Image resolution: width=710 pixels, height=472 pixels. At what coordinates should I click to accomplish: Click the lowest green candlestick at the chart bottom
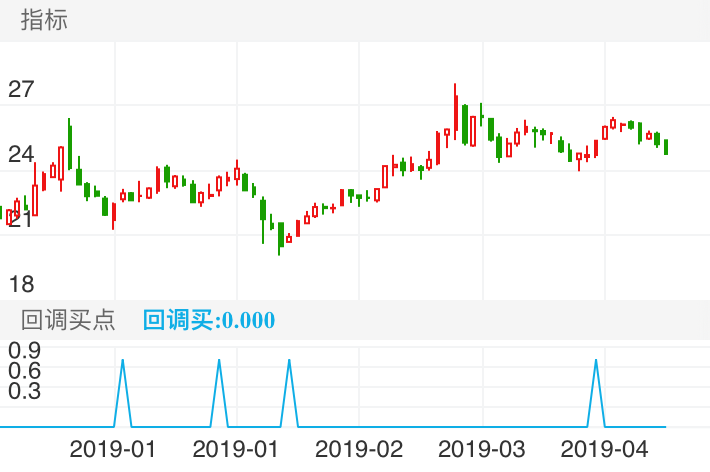tap(280, 235)
